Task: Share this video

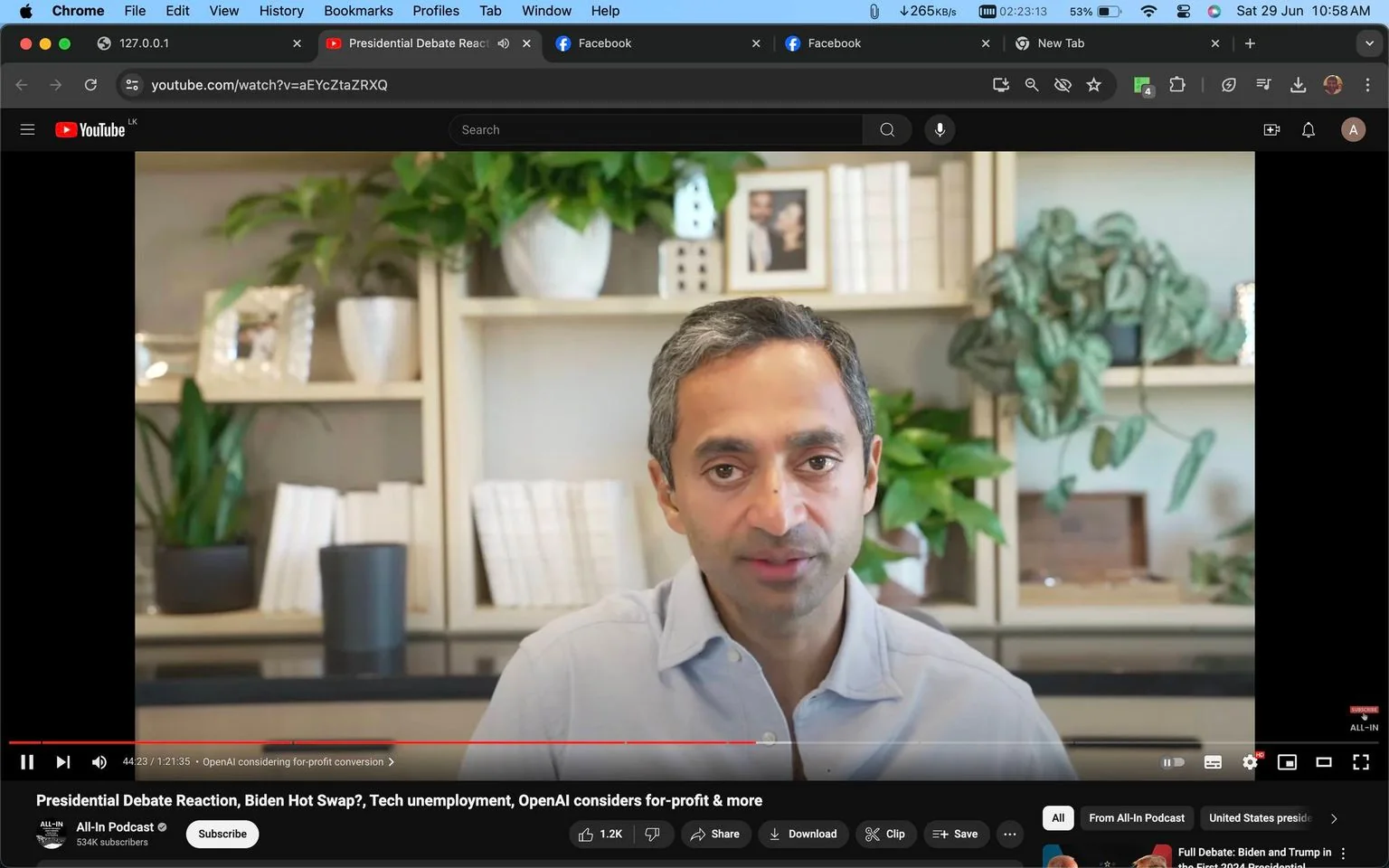Action: click(x=714, y=834)
